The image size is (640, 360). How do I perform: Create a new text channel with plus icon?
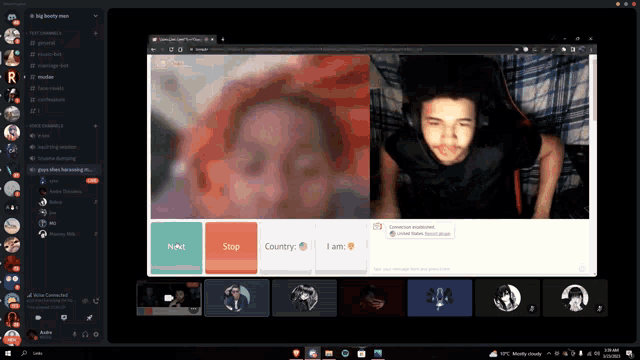click(96, 33)
